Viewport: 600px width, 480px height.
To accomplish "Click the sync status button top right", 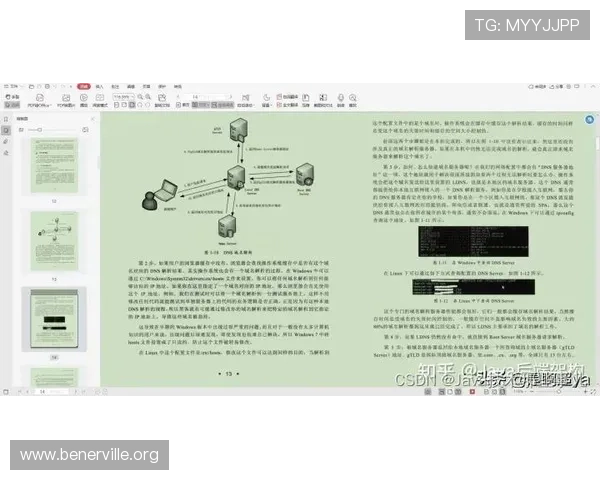I will 537,87.
